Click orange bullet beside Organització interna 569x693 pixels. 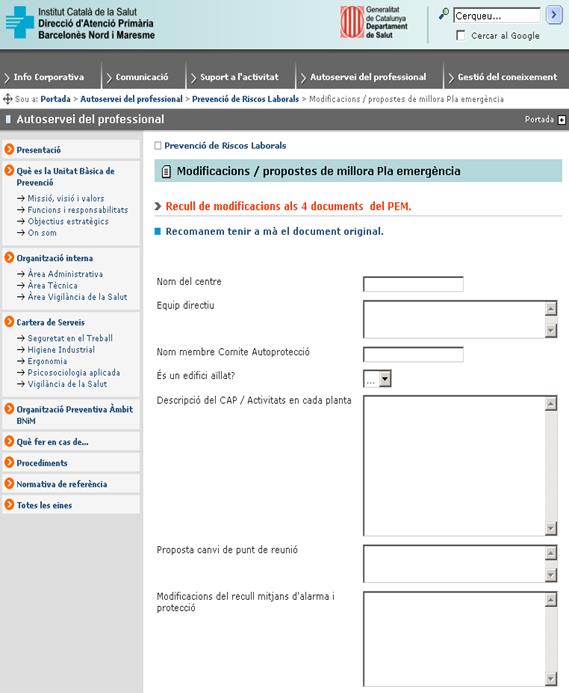pos(9,257)
